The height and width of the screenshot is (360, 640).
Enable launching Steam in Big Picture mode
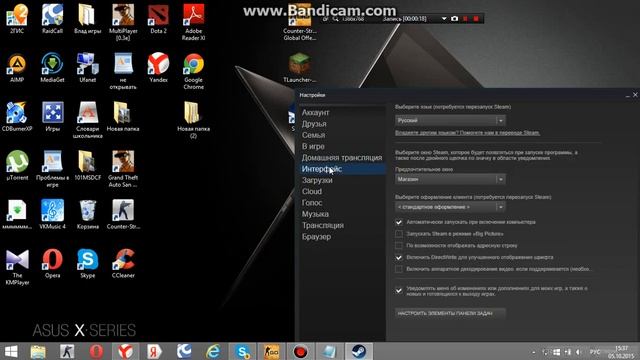click(399, 234)
